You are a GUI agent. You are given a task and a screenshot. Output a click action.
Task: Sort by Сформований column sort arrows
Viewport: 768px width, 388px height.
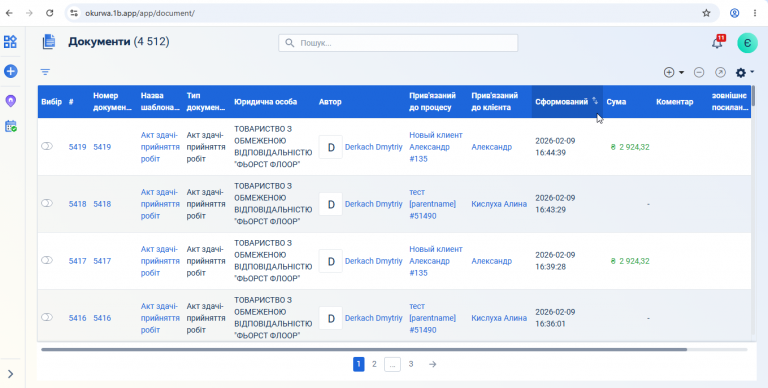point(595,100)
